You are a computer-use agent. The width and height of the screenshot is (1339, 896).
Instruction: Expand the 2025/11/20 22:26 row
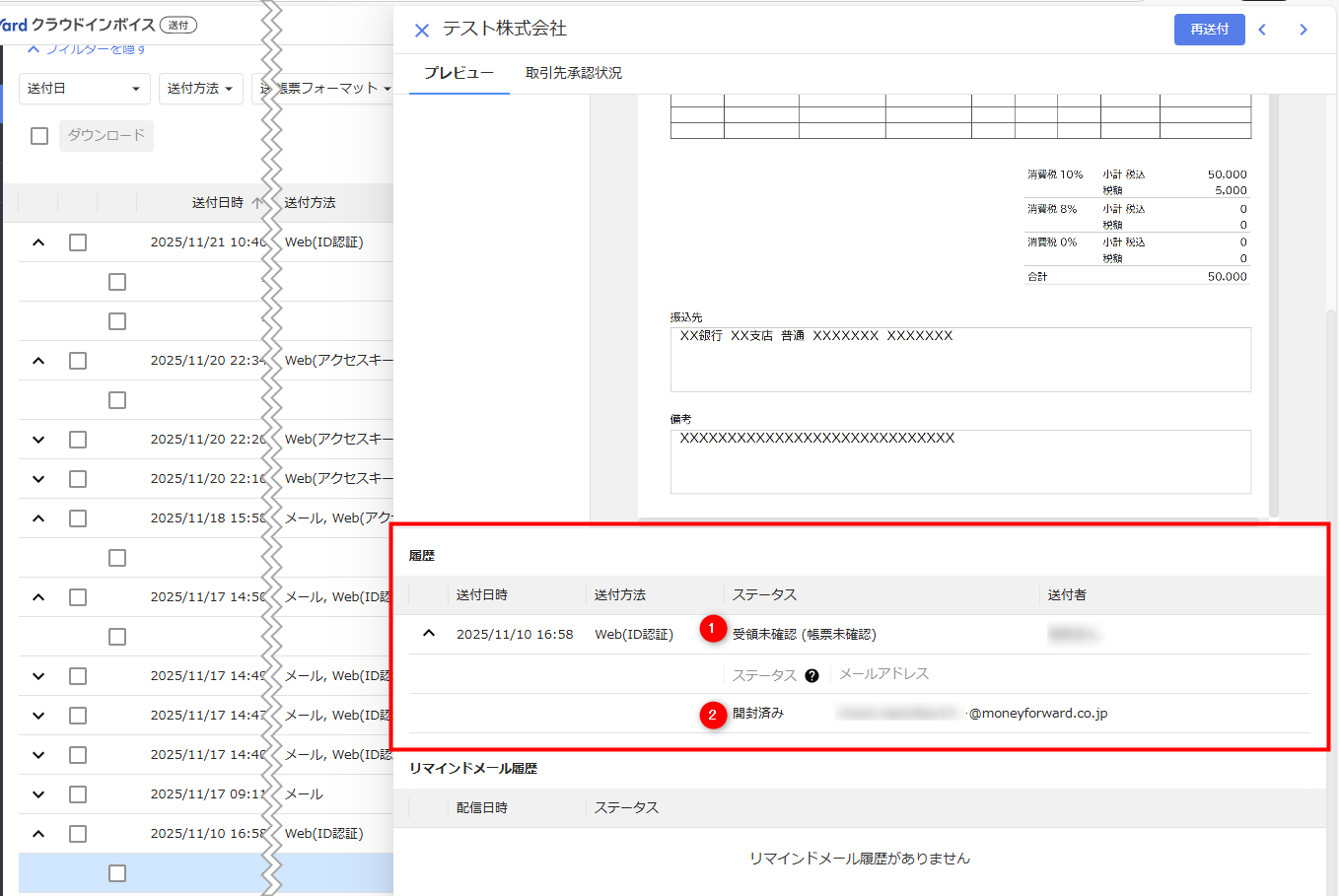coord(38,440)
